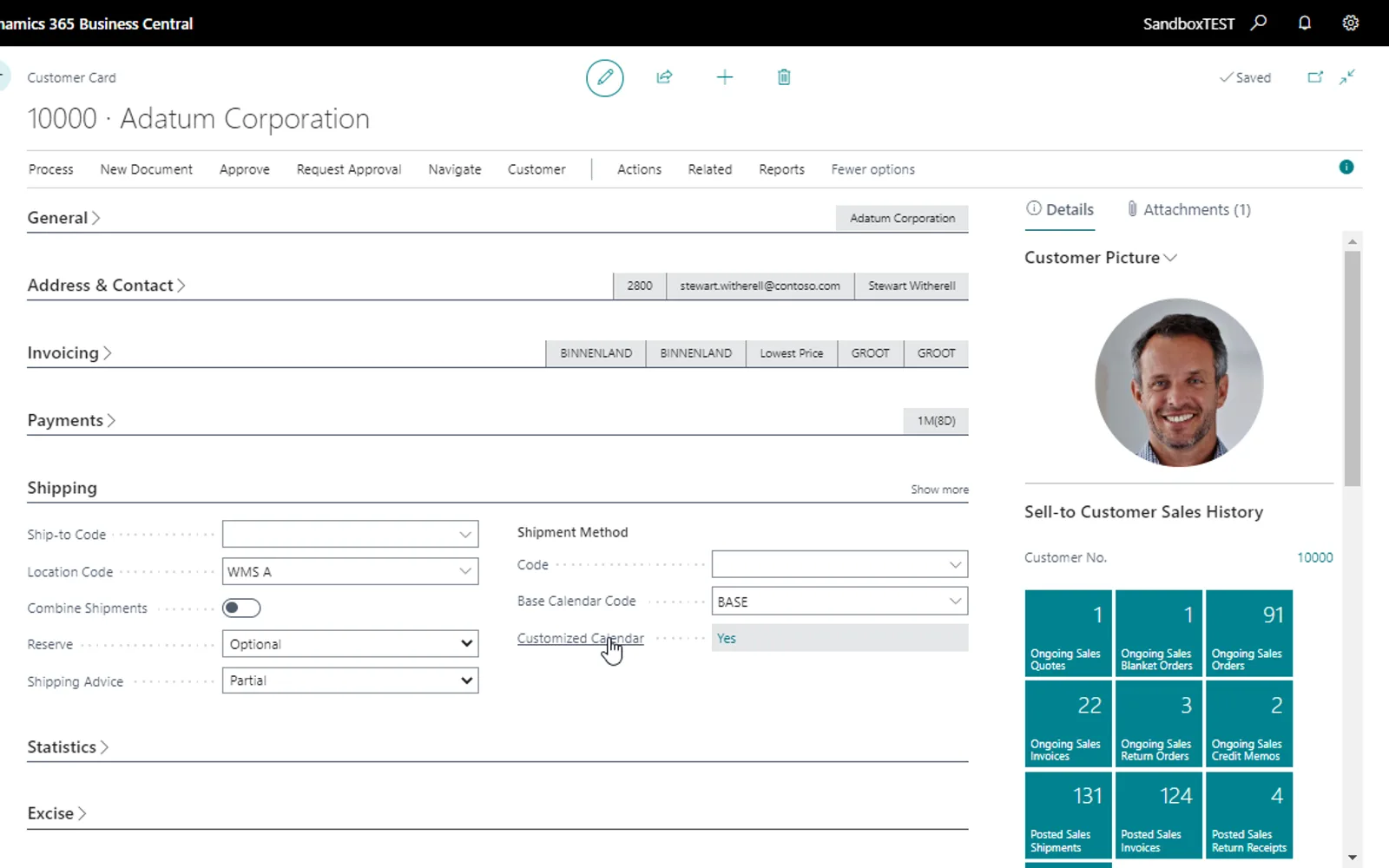The height and width of the screenshot is (868, 1389).
Task: Expand the Excise section
Action: click(x=56, y=813)
